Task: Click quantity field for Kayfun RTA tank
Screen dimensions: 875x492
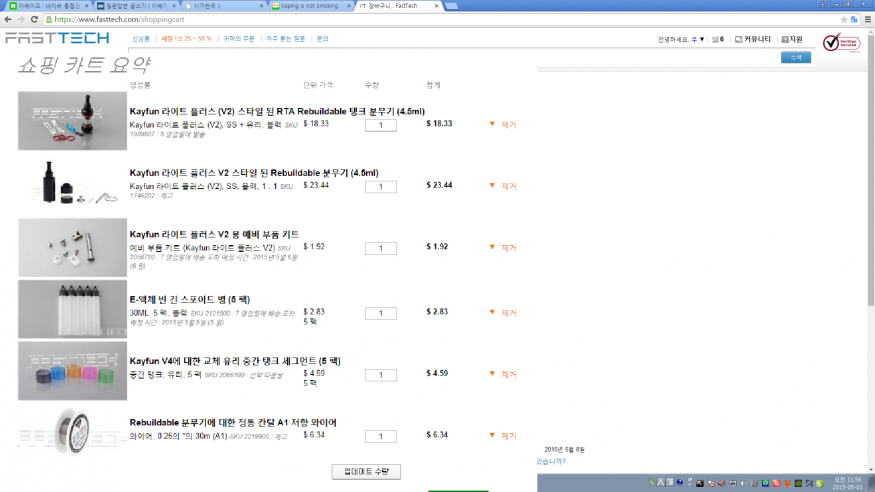Action: tap(381, 125)
